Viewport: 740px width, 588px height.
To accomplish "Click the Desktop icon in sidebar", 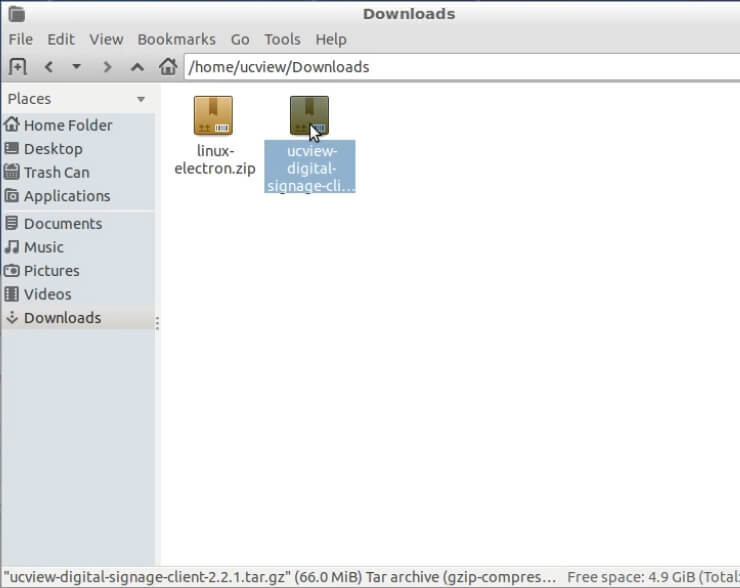I will tap(12, 148).
